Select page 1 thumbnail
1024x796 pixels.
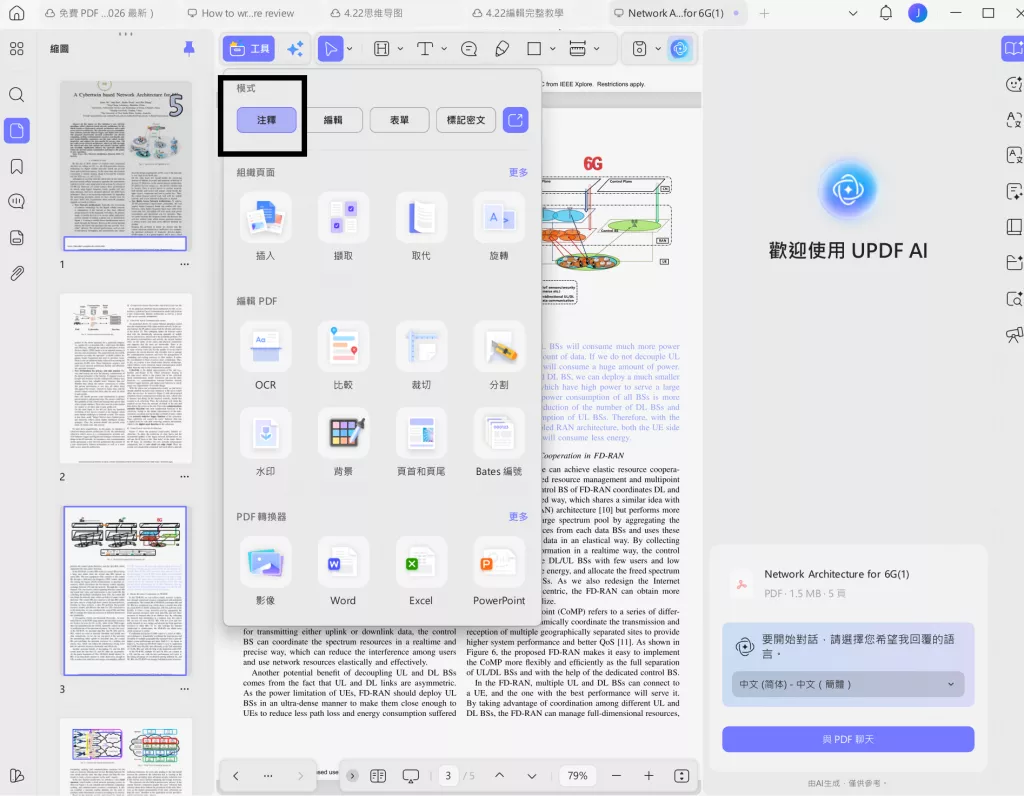click(125, 166)
